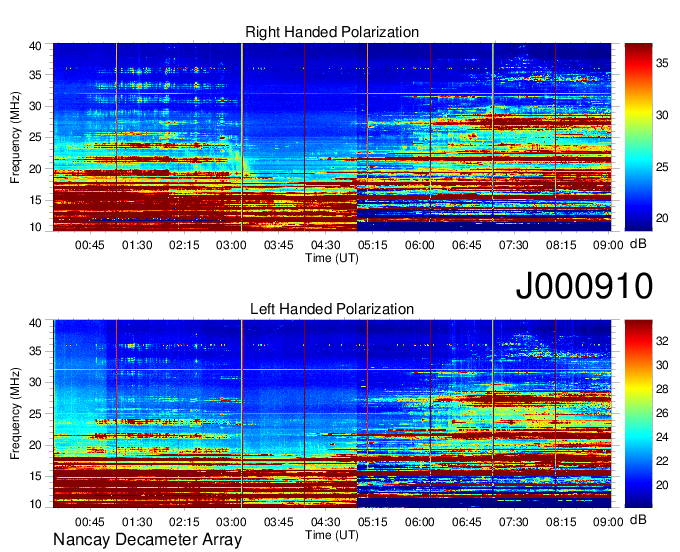Image resolution: width=680 pixels, height=552 pixels.
Task: Click the 02:15 time tick of the upper plot
Action: tap(184, 245)
